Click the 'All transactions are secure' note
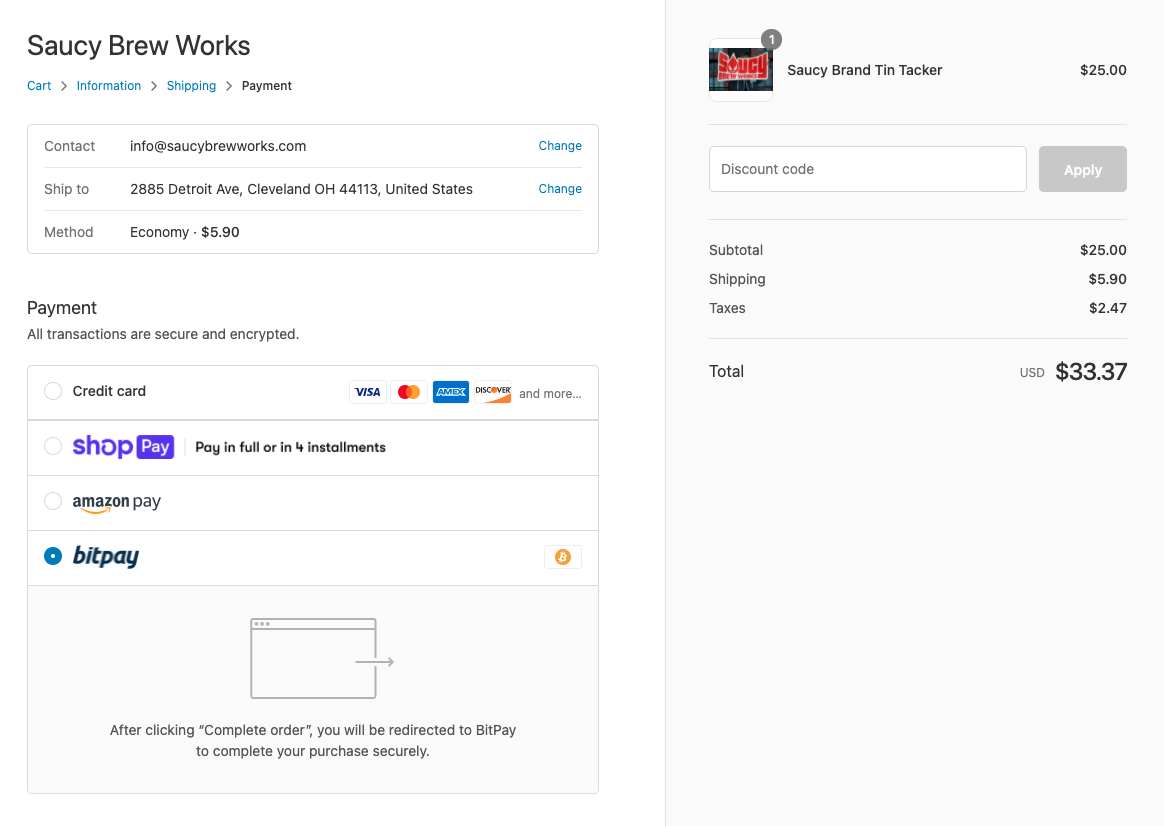The image size is (1164, 826). [x=163, y=334]
